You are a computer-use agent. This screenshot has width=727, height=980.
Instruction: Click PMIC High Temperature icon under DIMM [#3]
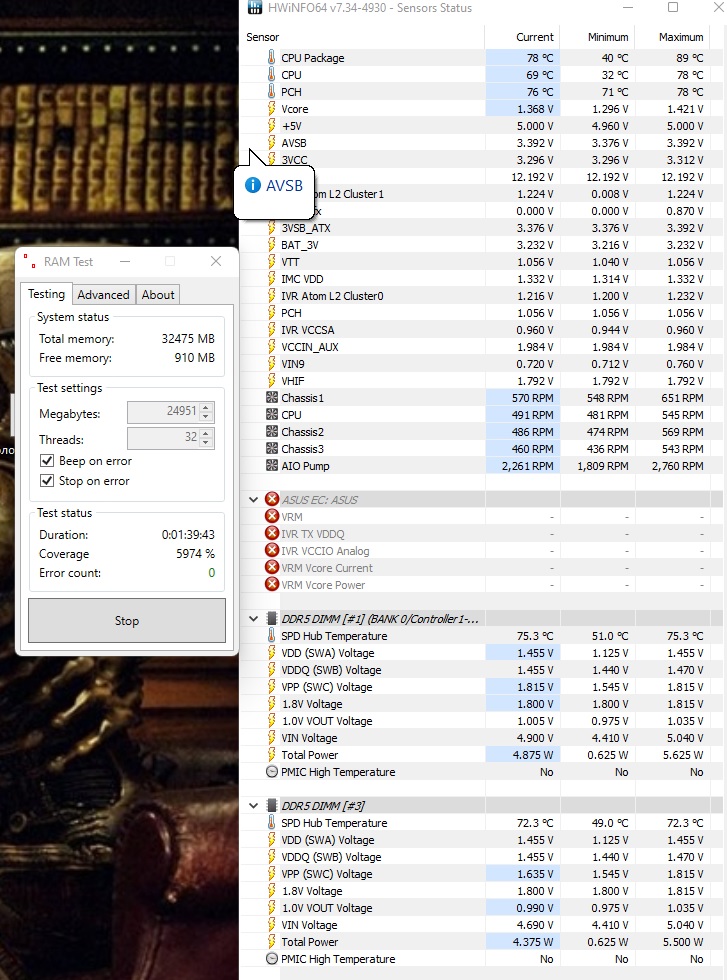point(272,959)
